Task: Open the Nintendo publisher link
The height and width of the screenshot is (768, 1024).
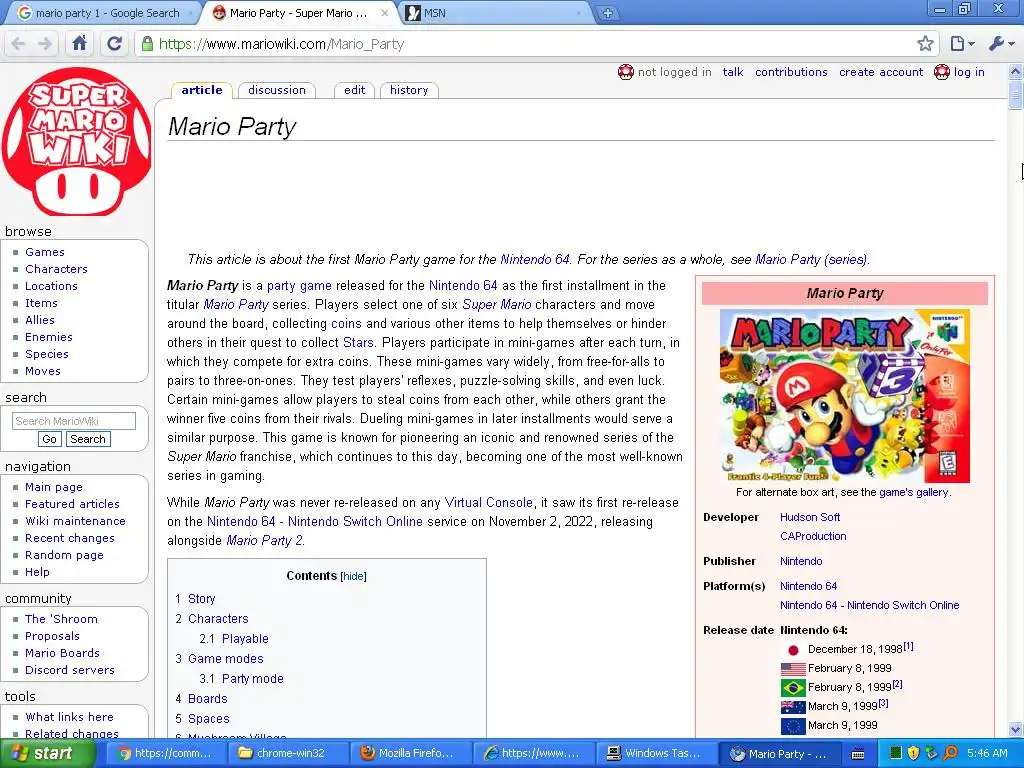Action: tap(801, 561)
